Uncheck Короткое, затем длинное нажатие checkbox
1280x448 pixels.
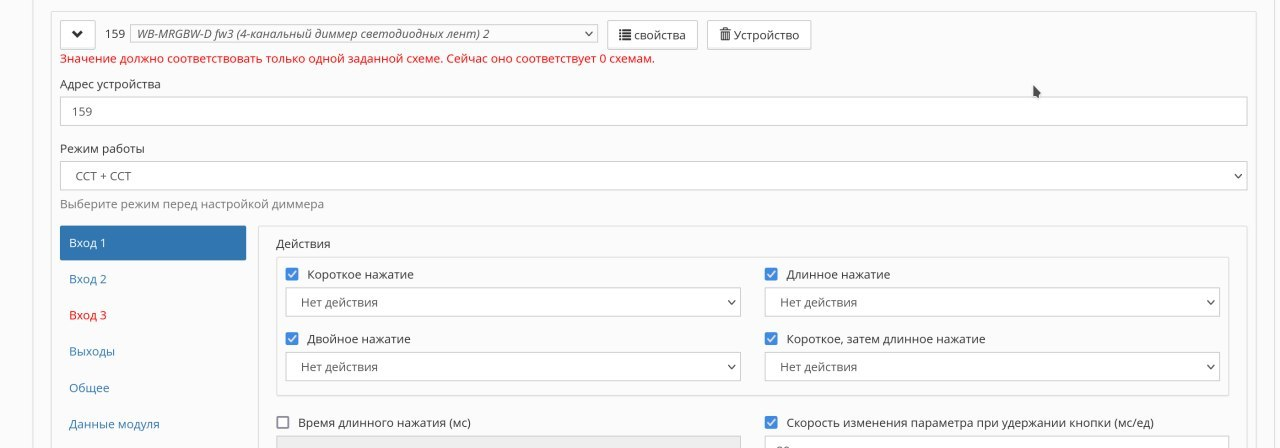(771, 339)
